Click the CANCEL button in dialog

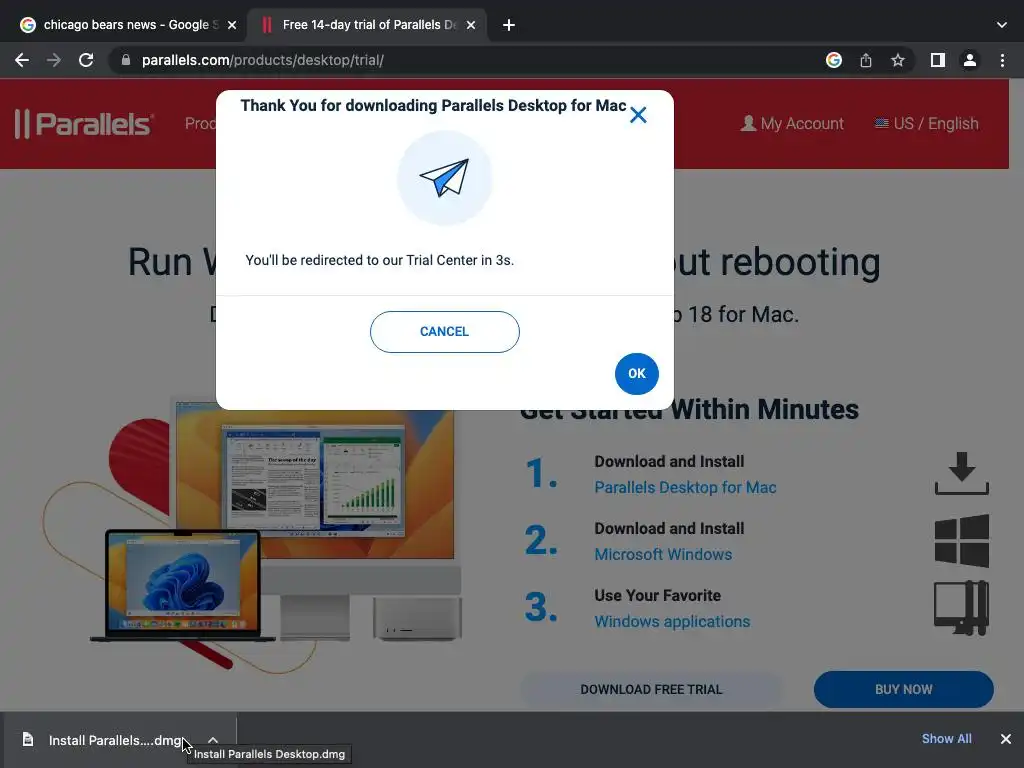444,332
